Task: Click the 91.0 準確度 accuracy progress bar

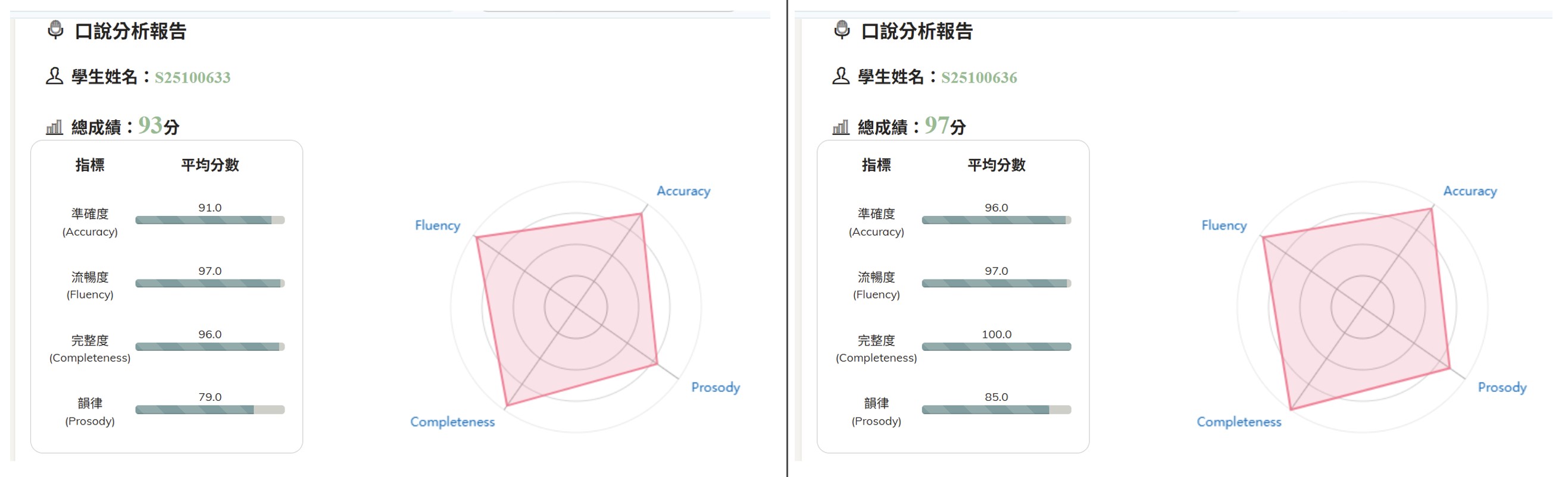Action: point(210,220)
